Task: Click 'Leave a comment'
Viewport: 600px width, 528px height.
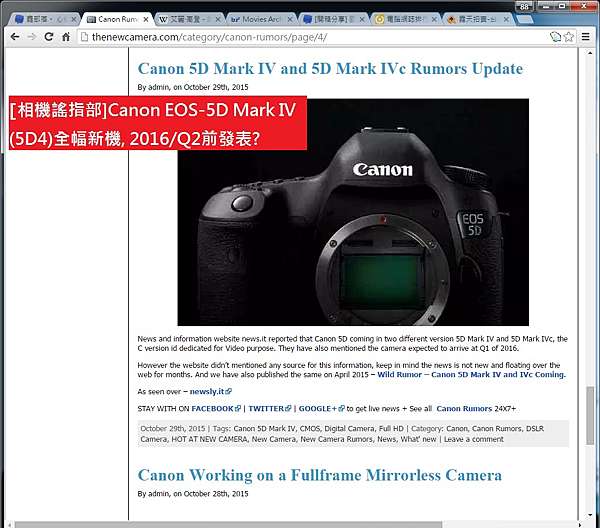Action: click(474, 439)
